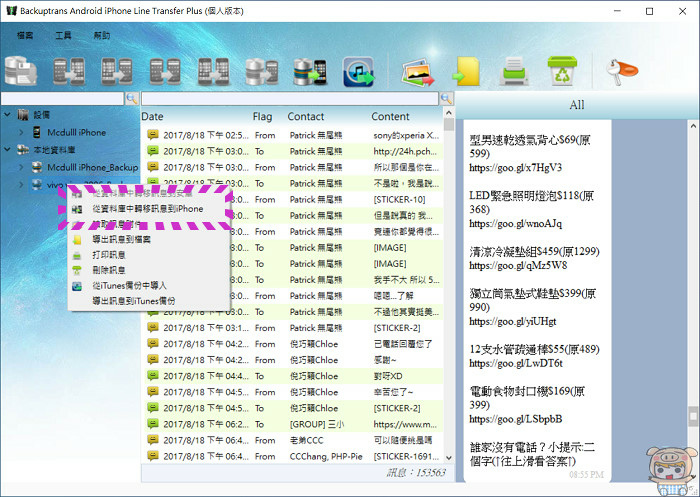Expand the vivo database tree node
The height and width of the screenshot is (497, 700).
21,184
